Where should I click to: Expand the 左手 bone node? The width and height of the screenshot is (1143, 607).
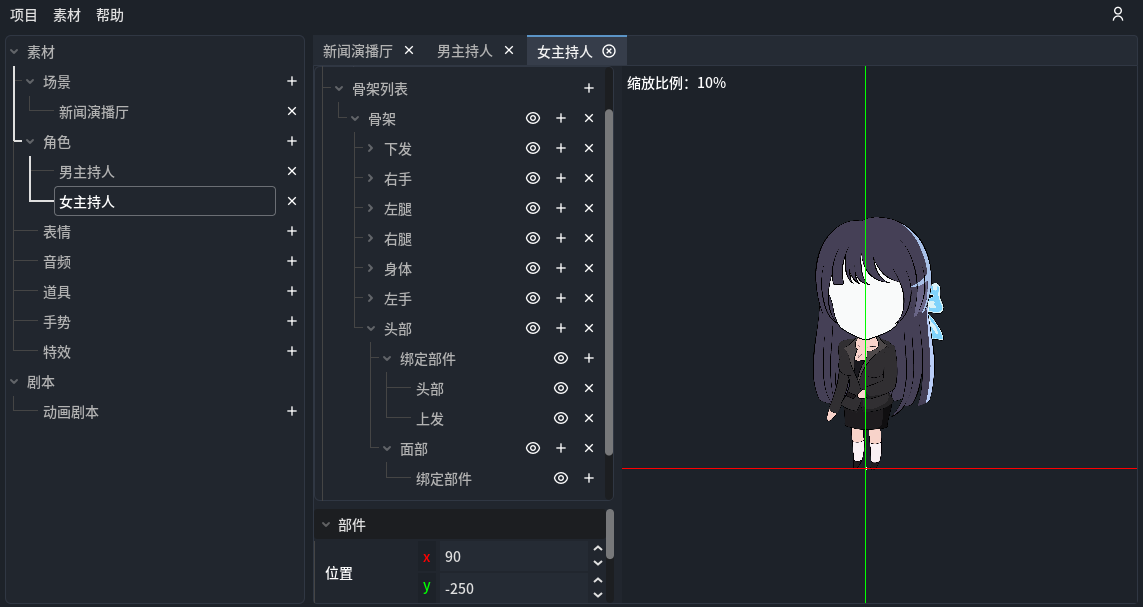point(368,298)
